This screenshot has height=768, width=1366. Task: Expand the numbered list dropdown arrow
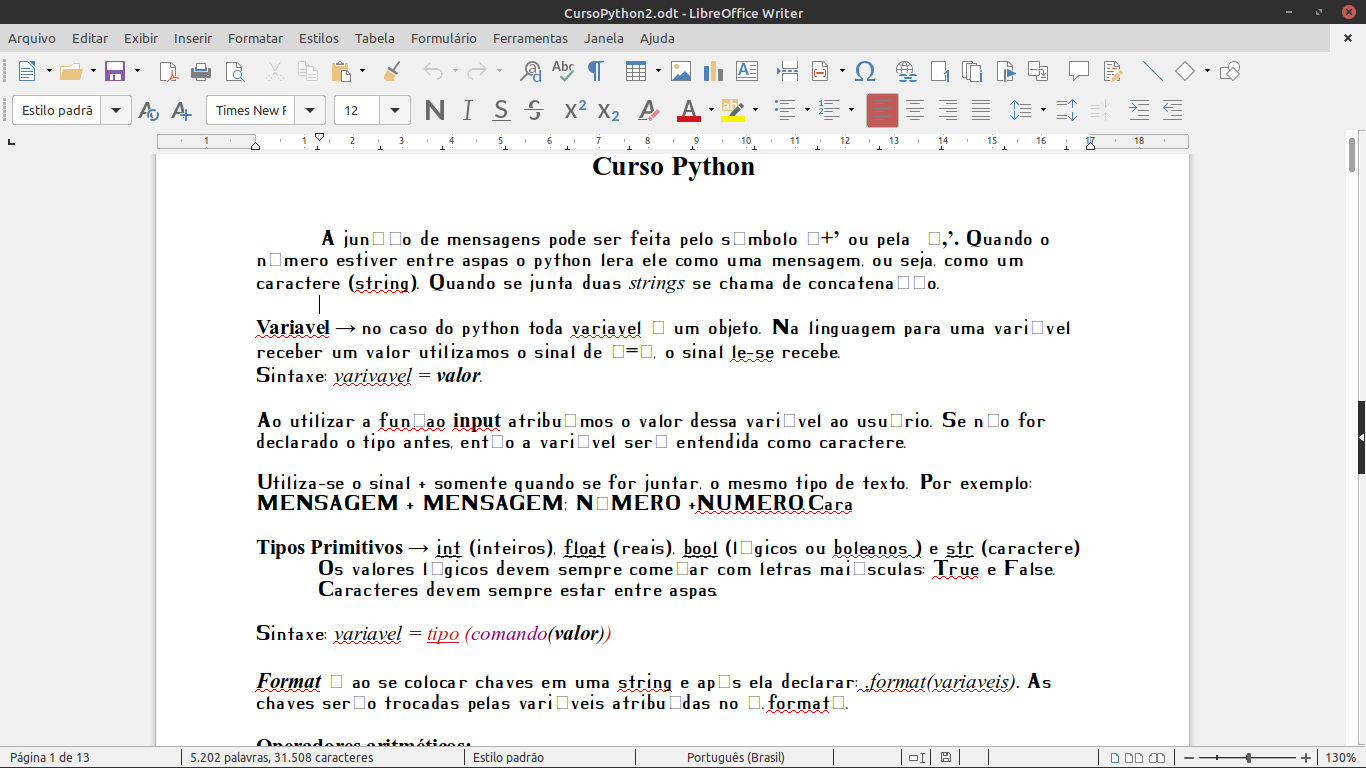[851, 110]
